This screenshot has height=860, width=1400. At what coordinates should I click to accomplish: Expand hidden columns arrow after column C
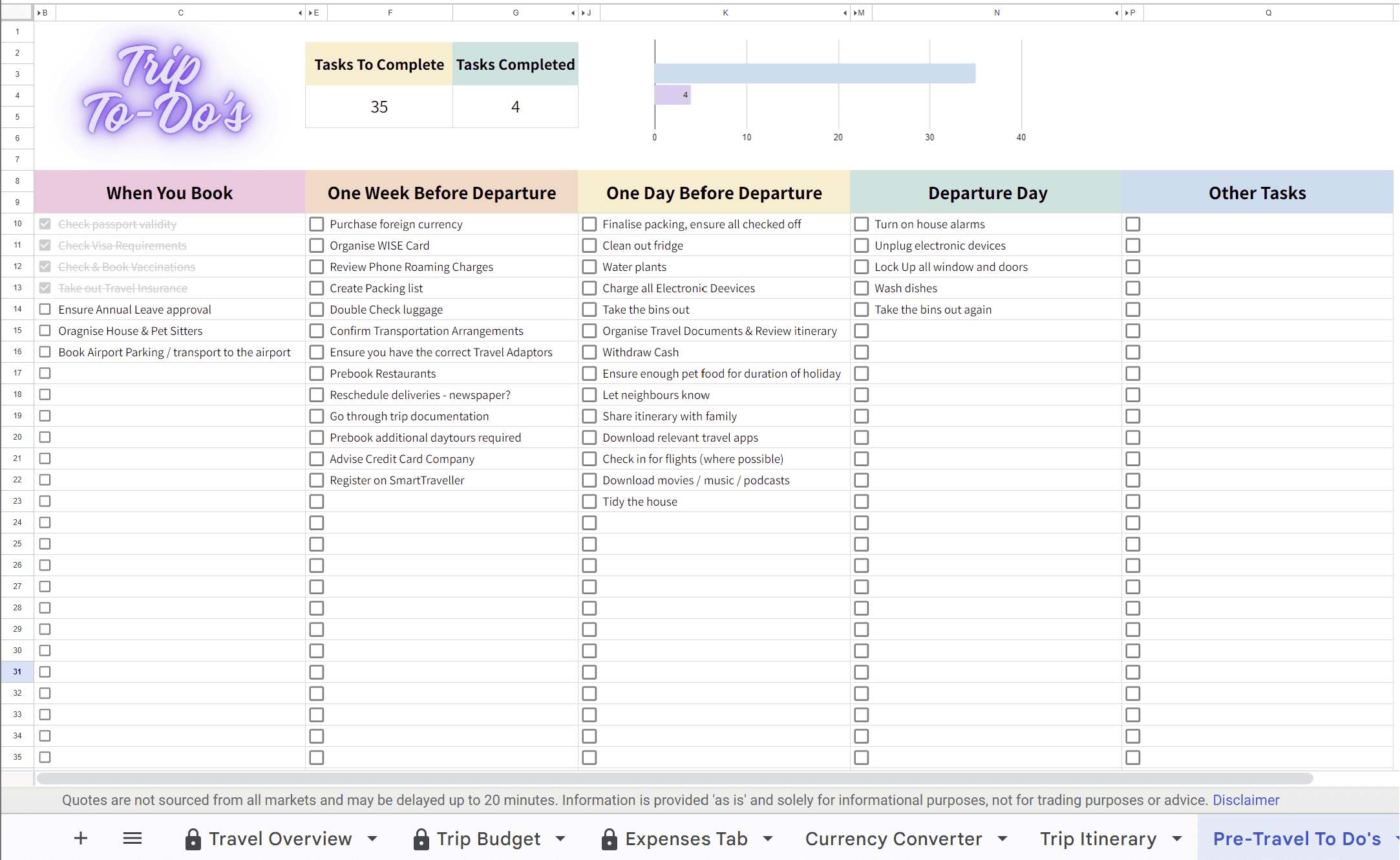tap(300, 13)
